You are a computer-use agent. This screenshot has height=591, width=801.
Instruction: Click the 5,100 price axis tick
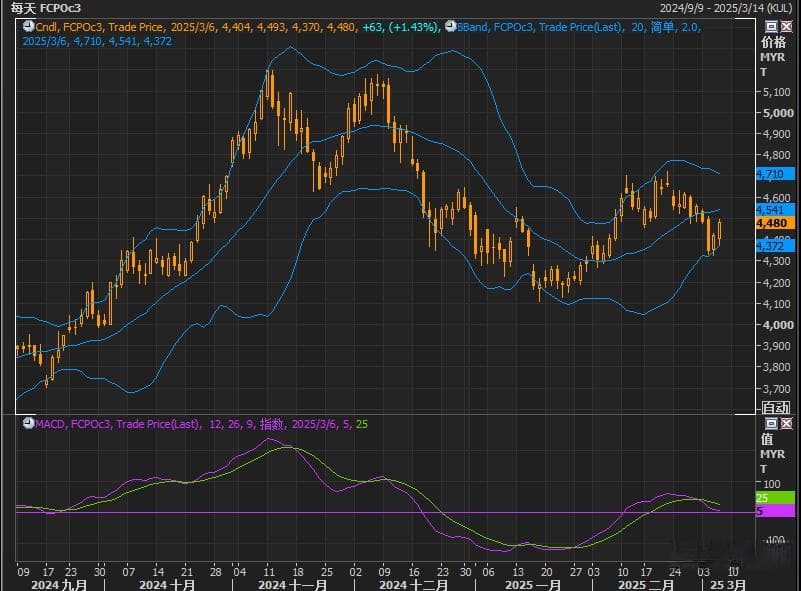pyautogui.click(x=776, y=92)
